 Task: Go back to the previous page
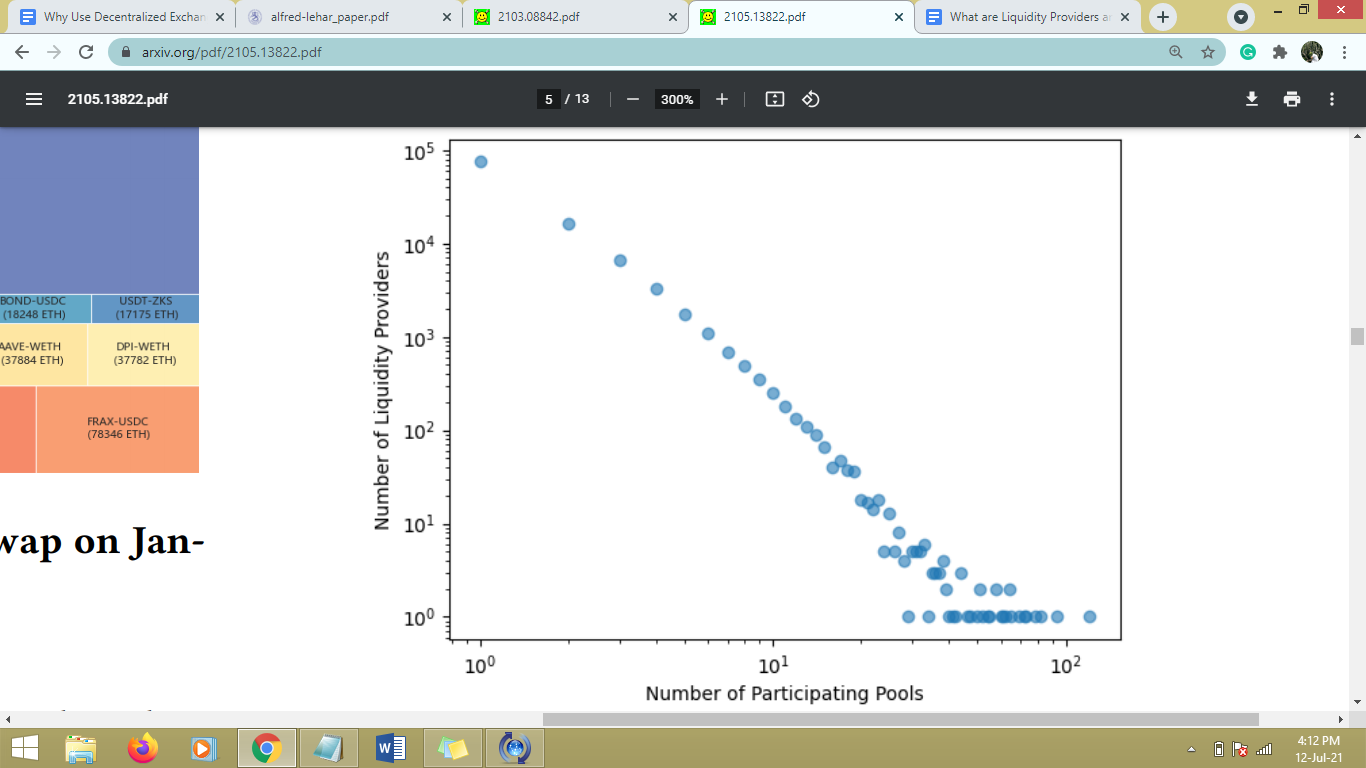coord(22,52)
